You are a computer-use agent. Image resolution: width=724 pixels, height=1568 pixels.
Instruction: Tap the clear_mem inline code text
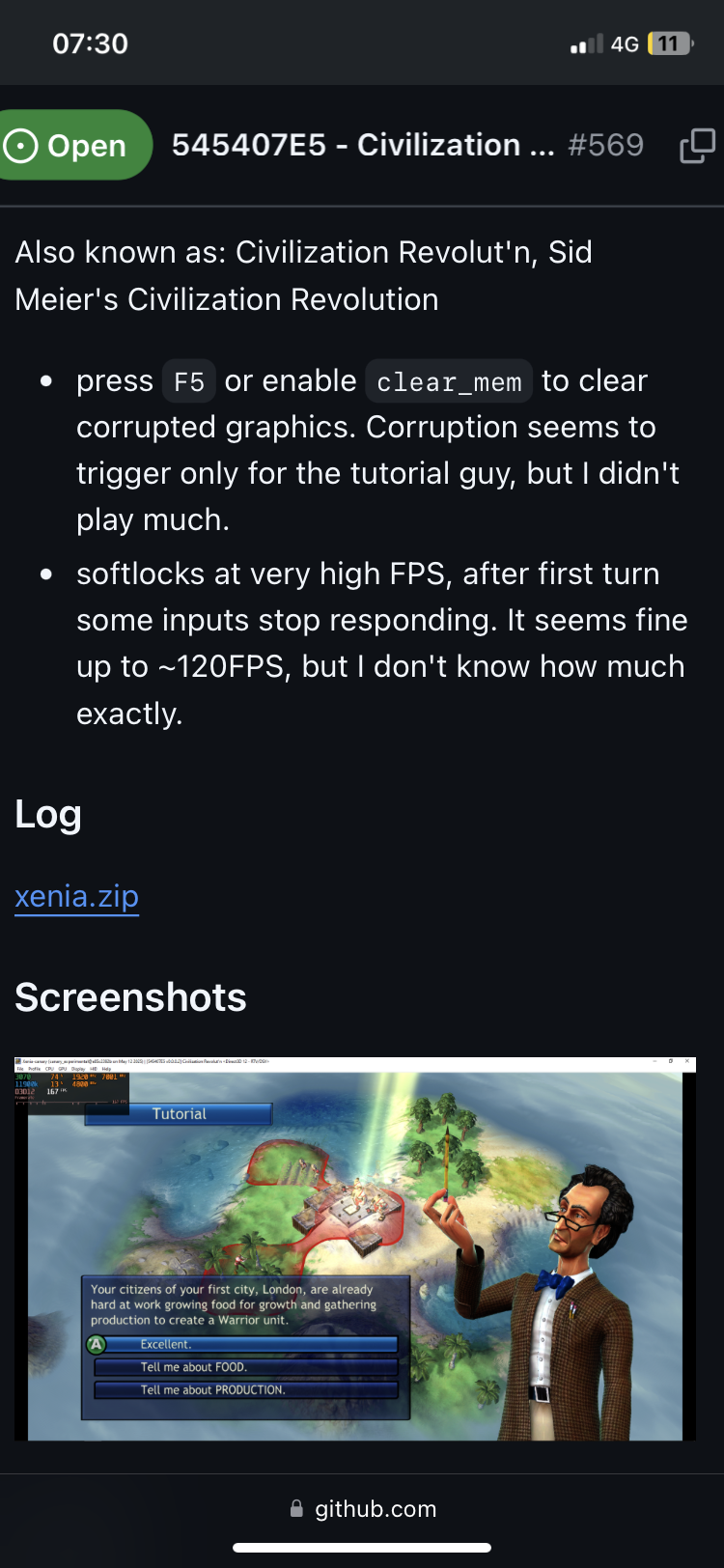(449, 382)
